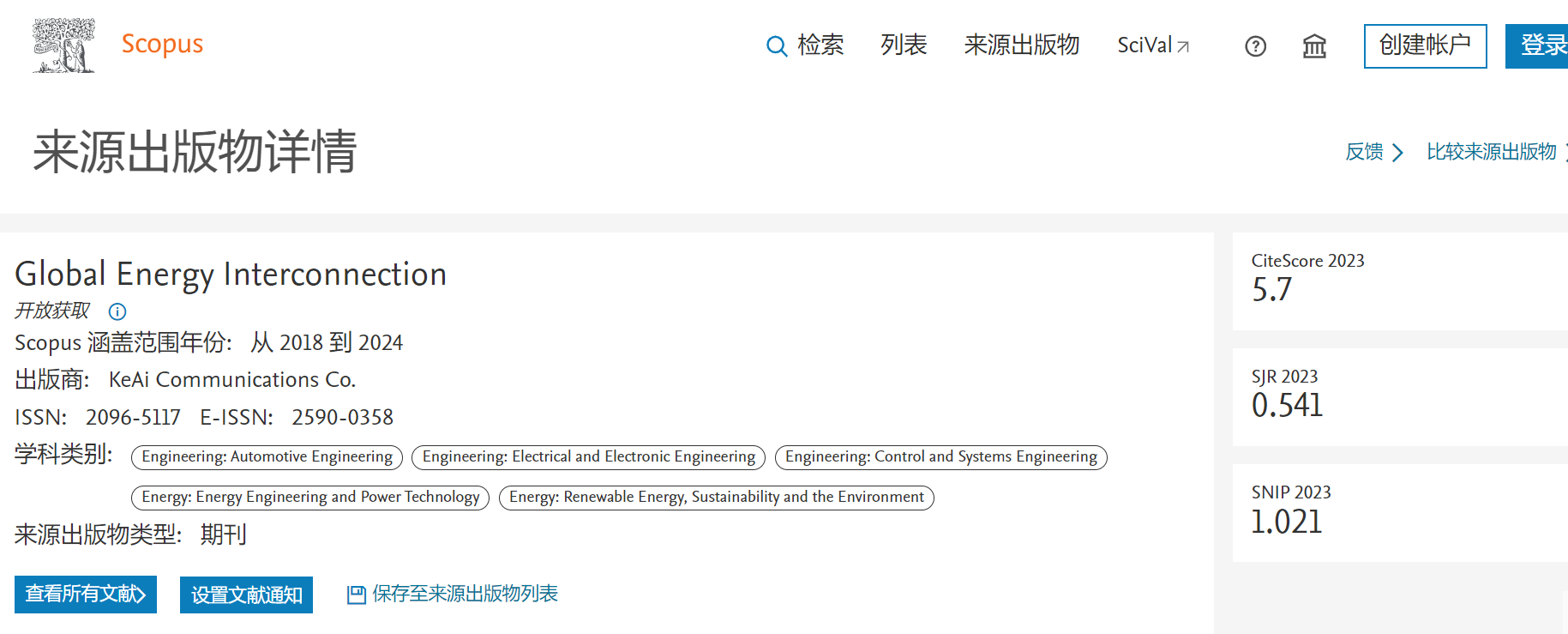Click the source type value 期刊

(224, 535)
